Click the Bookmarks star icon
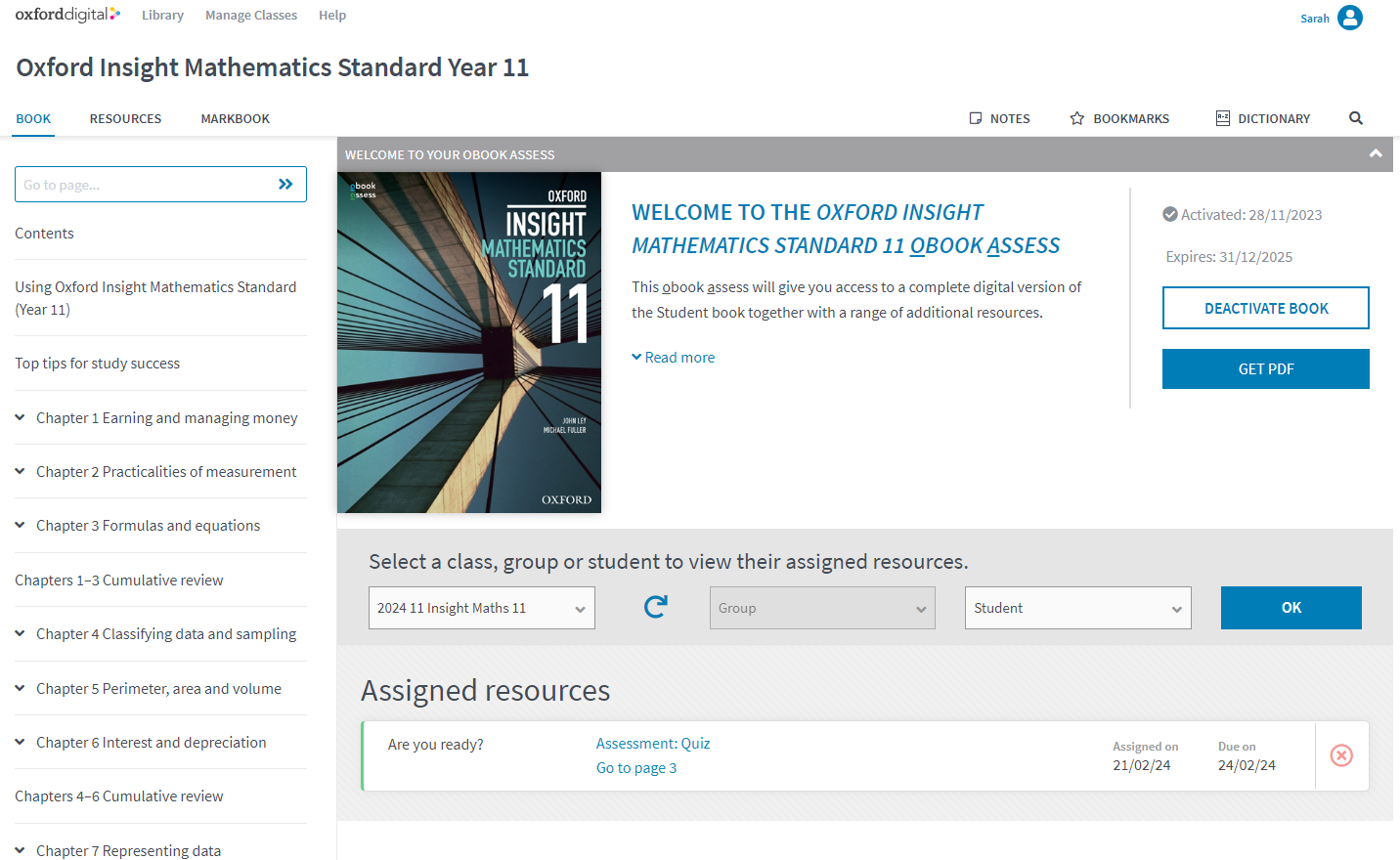The height and width of the screenshot is (860, 1400). [1077, 118]
